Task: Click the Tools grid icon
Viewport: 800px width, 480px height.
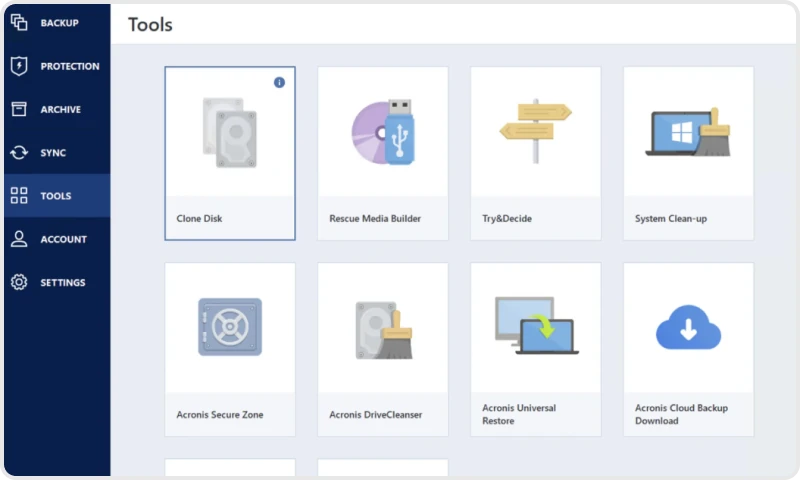Action: click(x=19, y=195)
